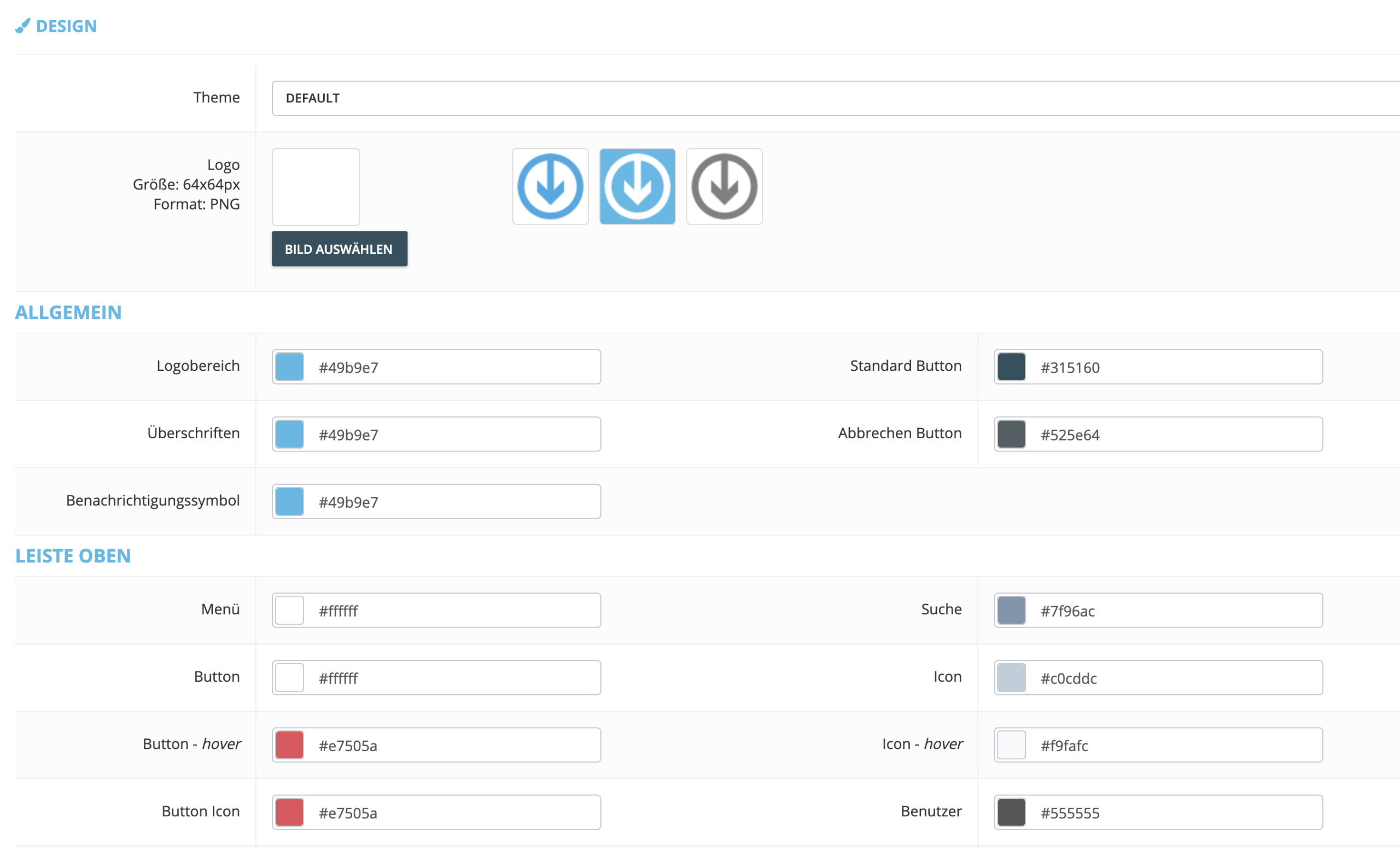Screen dimensions: 1400x848
Task: Click the ALLGEMEIN section heading
Action: pos(68,312)
